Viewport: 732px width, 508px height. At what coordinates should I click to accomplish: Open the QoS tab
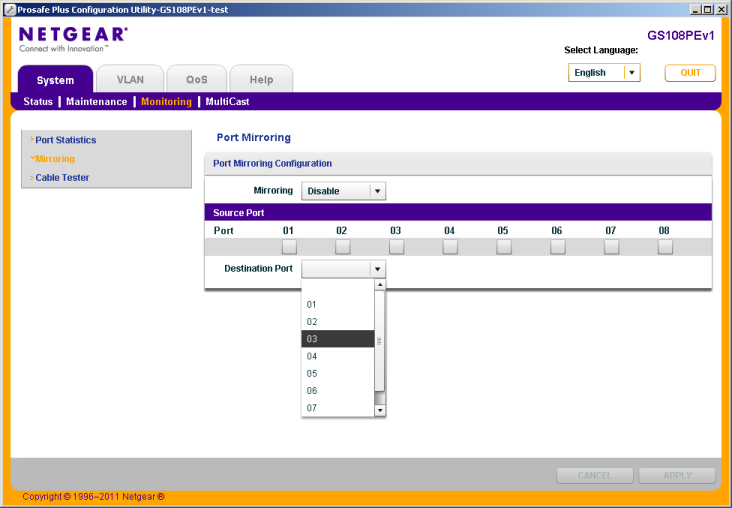197,79
